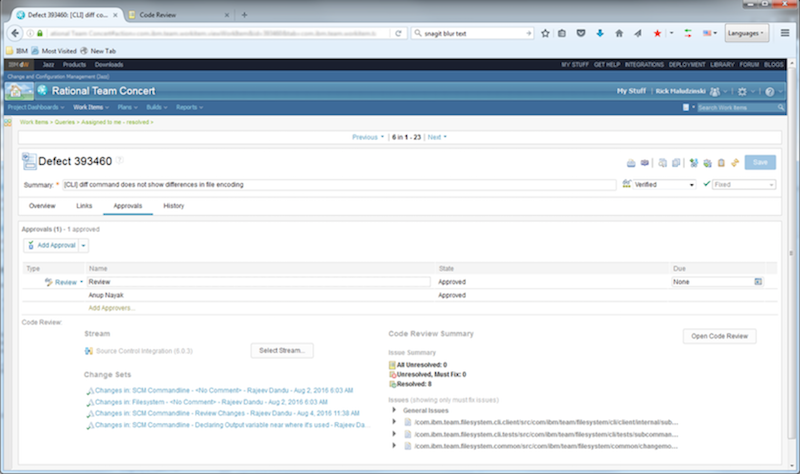Open the Filesystem No Comment change set link
Image resolution: width=800 pixels, height=474 pixels.
(x=211, y=402)
